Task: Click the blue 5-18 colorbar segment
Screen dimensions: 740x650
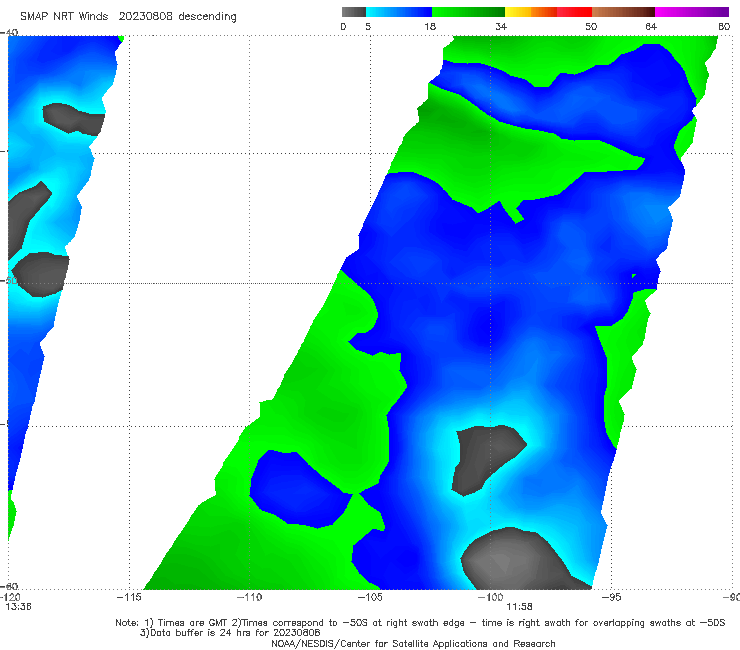Action: (399, 12)
